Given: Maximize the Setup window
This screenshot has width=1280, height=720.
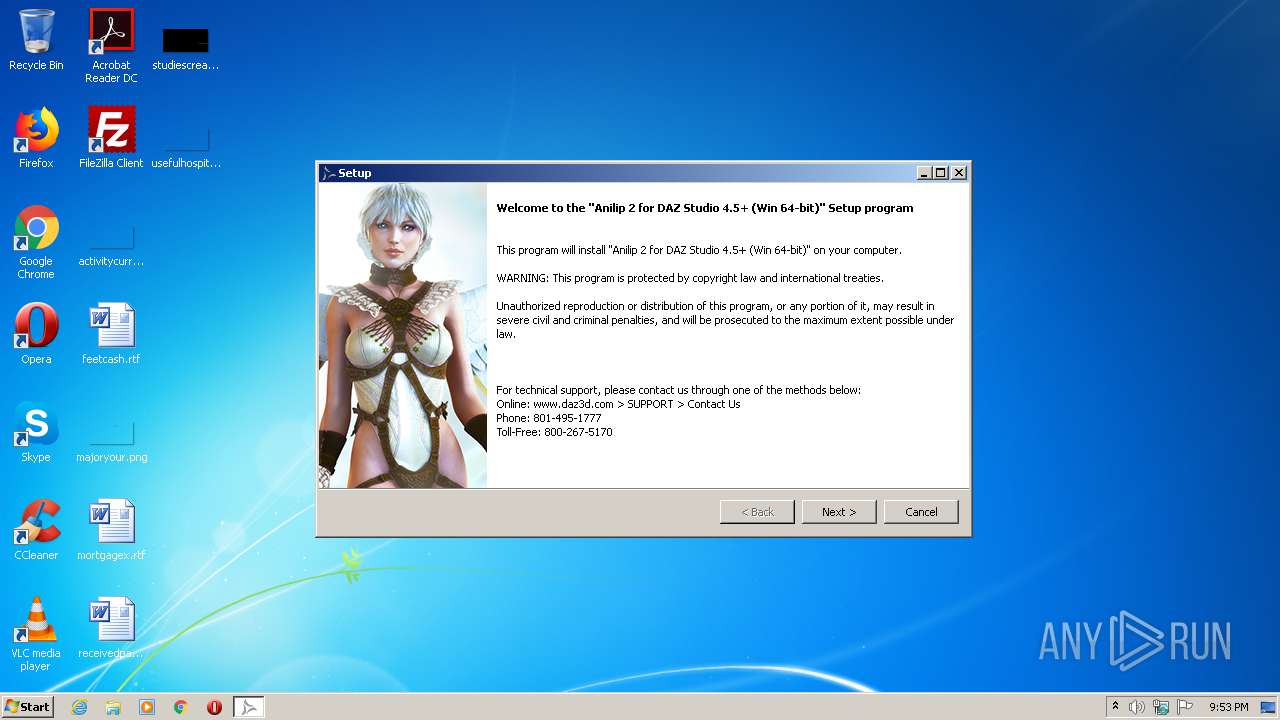Looking at the screenshot, I should (x=941, y=173).
